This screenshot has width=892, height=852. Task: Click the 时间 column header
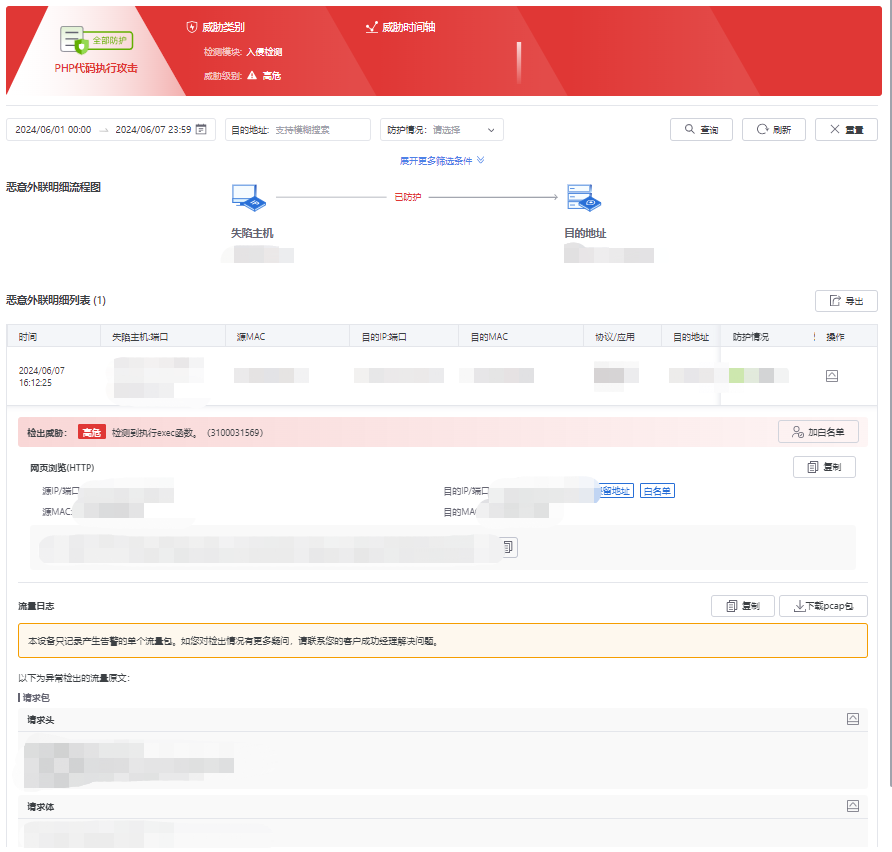tap(27, 337)
